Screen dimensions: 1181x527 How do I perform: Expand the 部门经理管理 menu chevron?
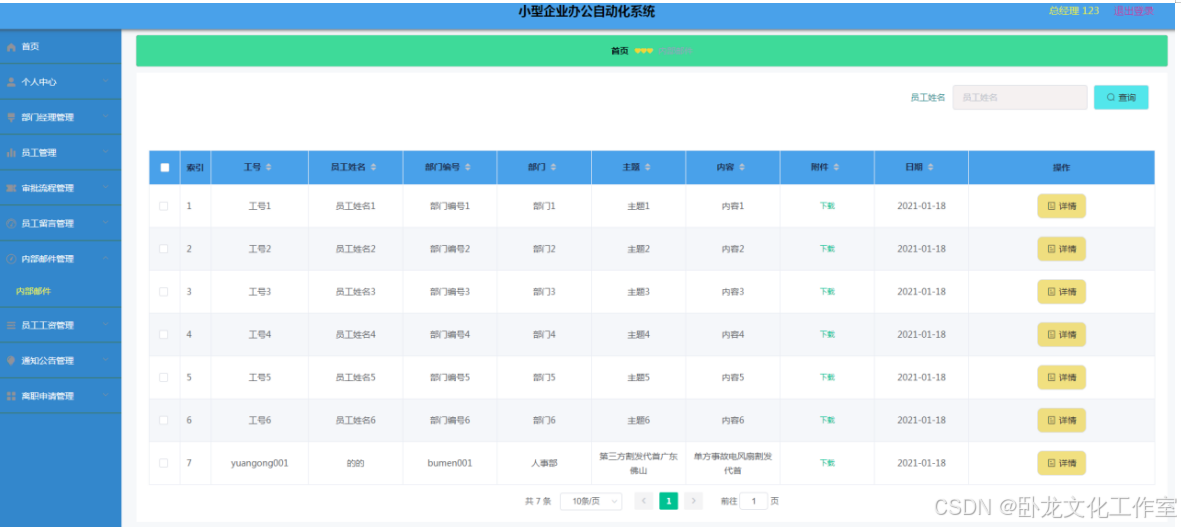tap(105, 117)
